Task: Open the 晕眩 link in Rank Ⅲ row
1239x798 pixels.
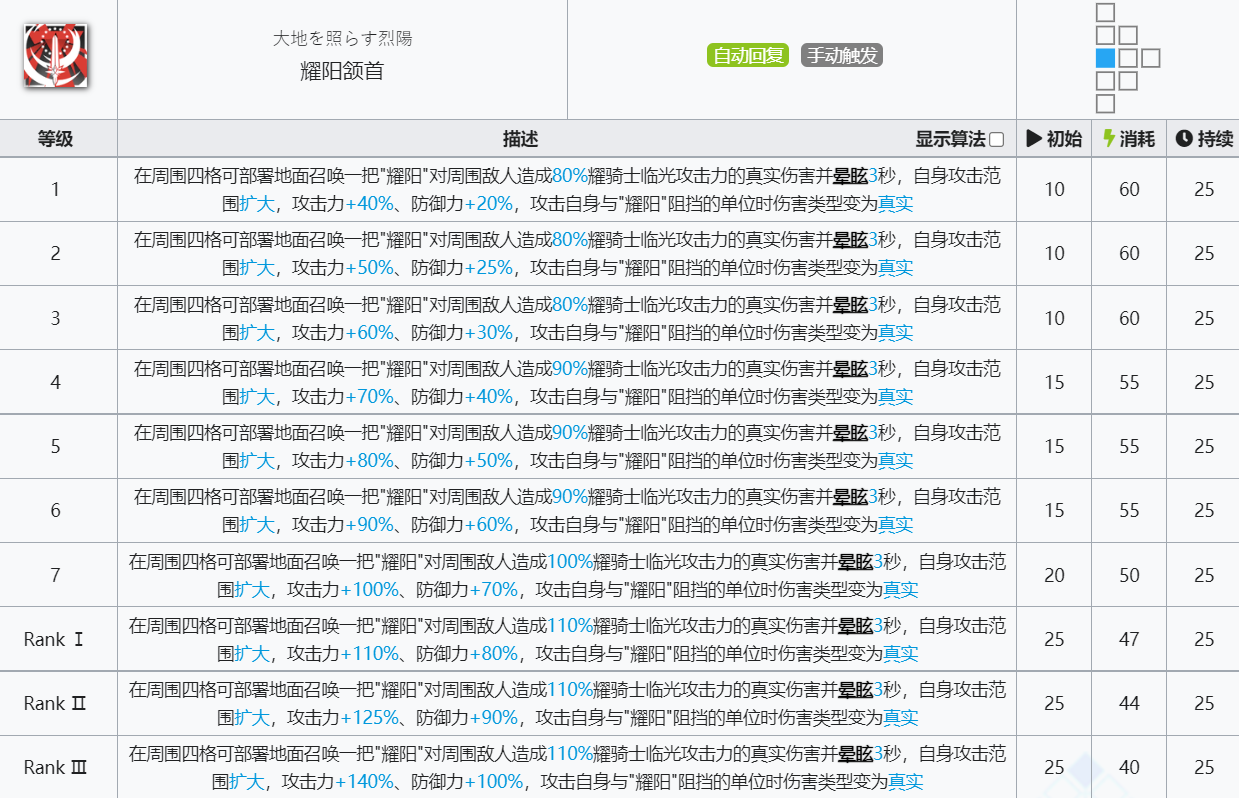Action: tap(855, 754)
